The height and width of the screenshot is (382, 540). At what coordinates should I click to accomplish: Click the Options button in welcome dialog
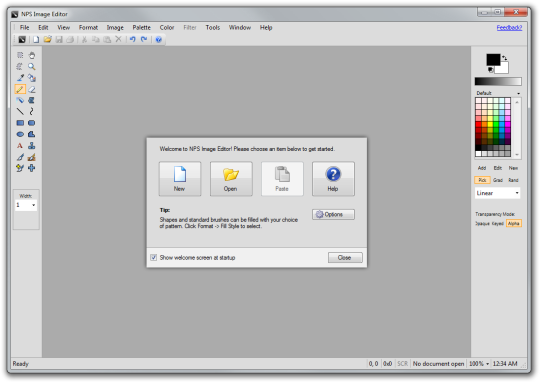(x=333, y=214)
